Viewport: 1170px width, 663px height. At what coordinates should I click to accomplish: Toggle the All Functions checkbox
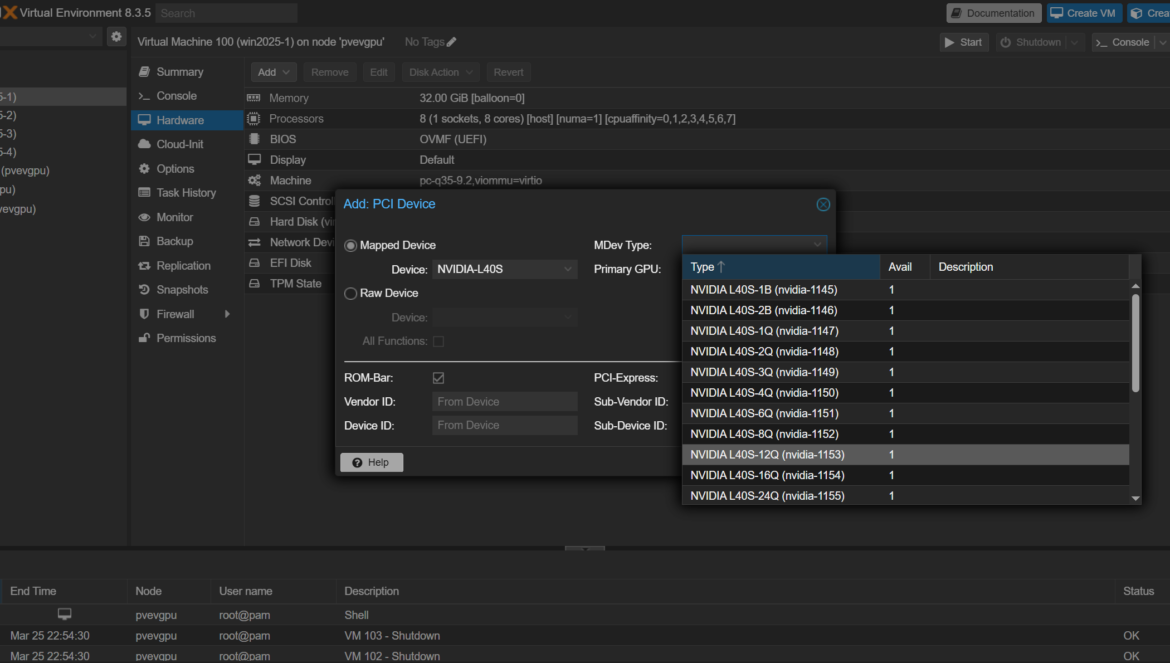click(438, 342)
